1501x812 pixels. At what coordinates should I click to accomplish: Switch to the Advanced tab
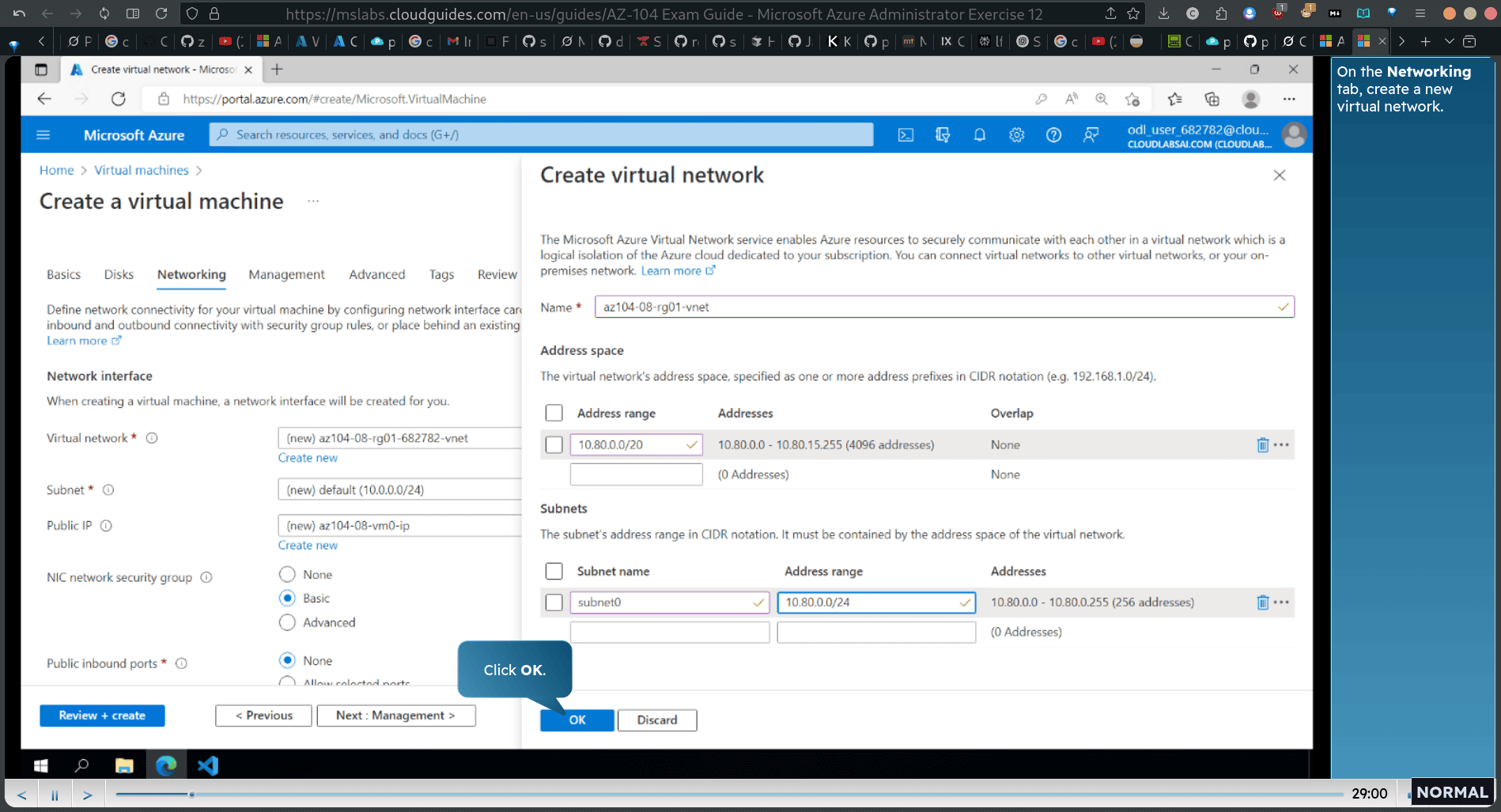pos(376,275)
